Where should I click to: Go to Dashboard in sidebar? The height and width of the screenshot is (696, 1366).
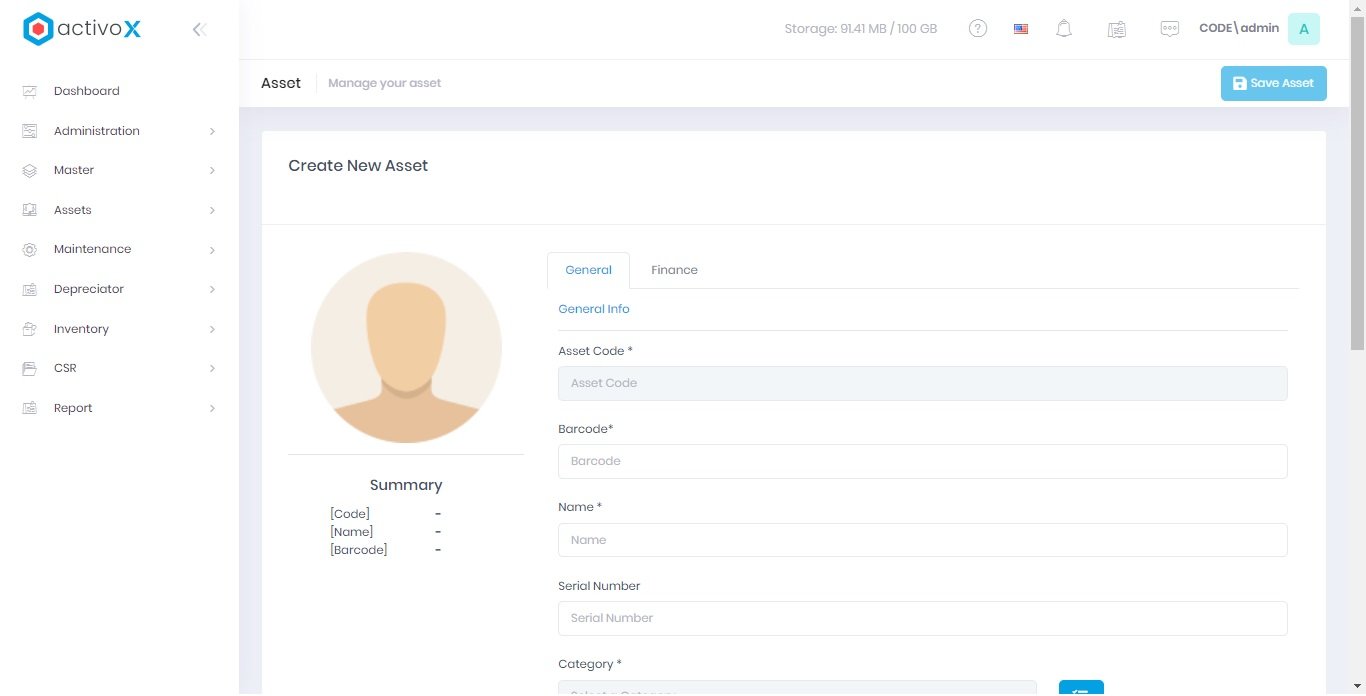87,91
